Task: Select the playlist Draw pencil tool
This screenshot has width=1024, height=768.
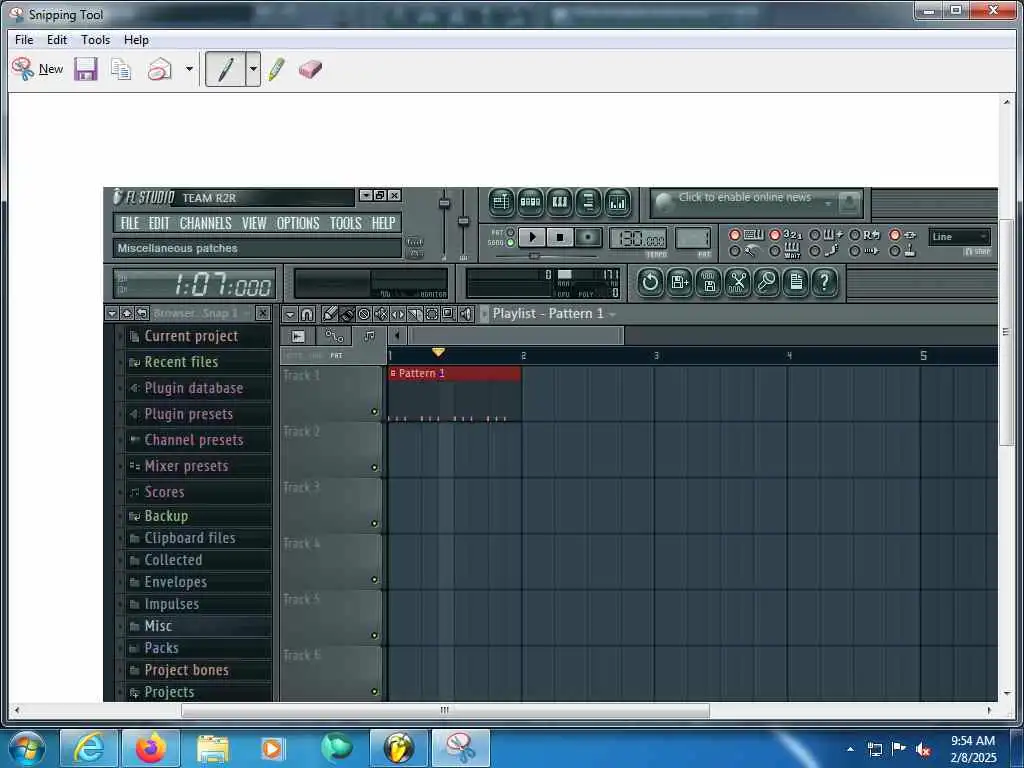Action: [x=330, y=314]
